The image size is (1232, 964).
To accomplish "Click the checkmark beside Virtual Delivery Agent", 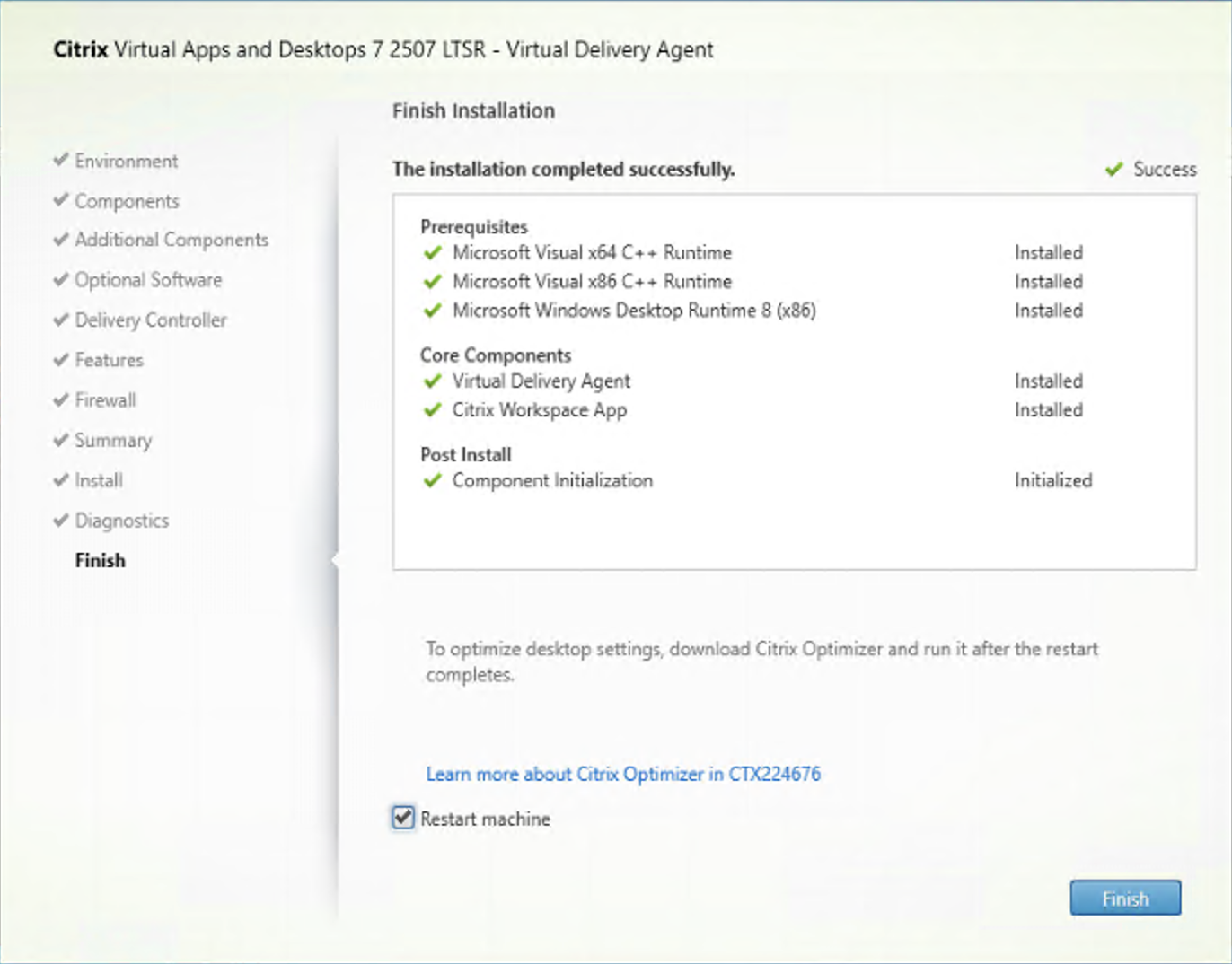I will (432, 381).
